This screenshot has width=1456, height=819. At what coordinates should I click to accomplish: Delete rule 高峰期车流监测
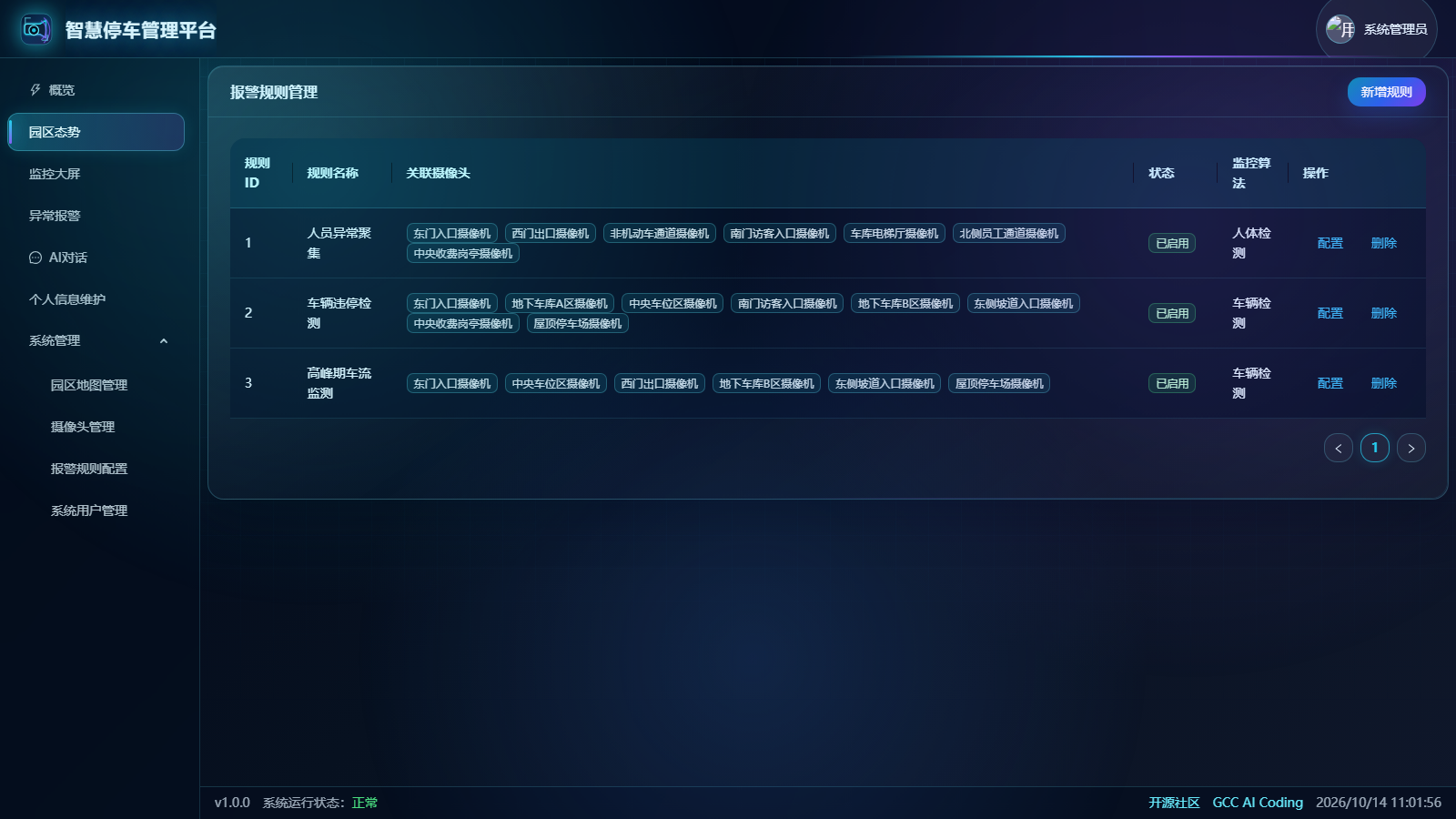coord(1383,383)
